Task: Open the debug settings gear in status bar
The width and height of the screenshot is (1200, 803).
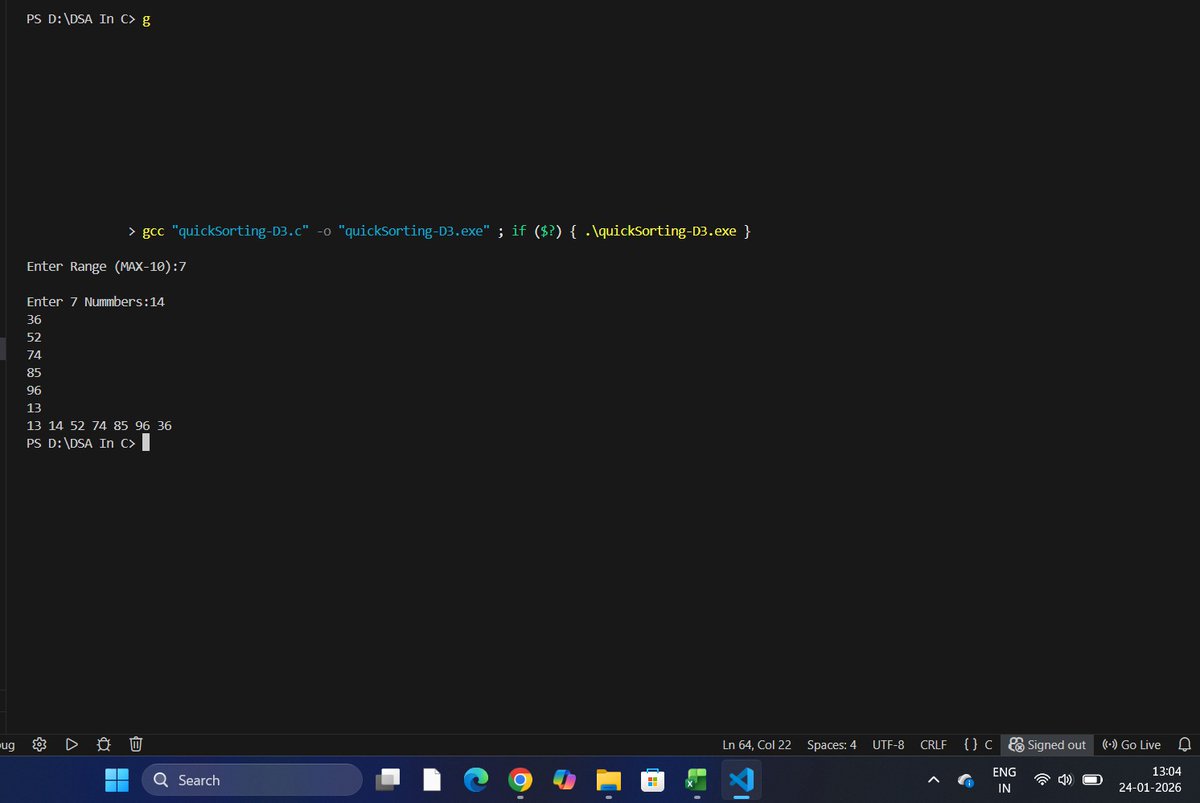Action: pyautogui.click(x=40, y=744)
